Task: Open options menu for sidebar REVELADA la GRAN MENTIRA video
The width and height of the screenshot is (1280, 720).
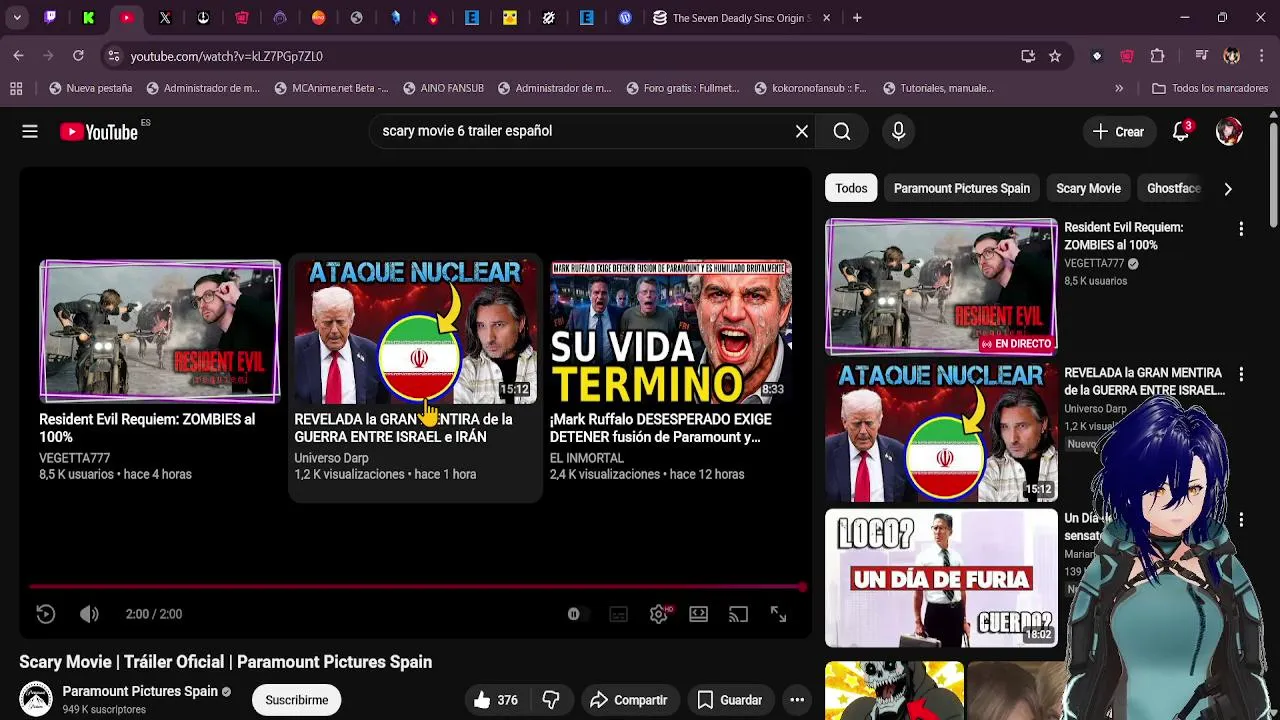Action: [x=1241, y=374]
